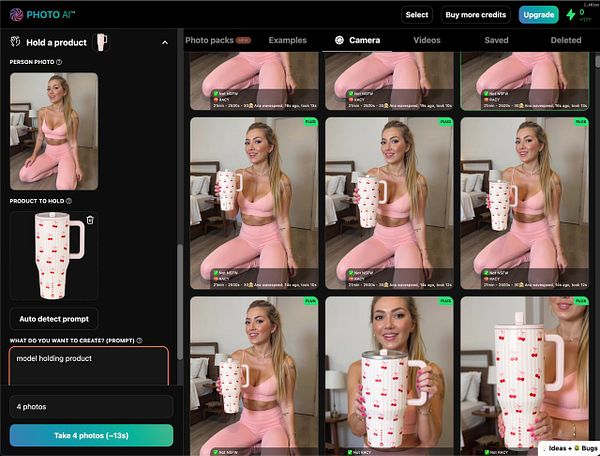Viewport: 600px width, 456px height.
Task: Click the green lightning credits icon
Action: point(571,15)
